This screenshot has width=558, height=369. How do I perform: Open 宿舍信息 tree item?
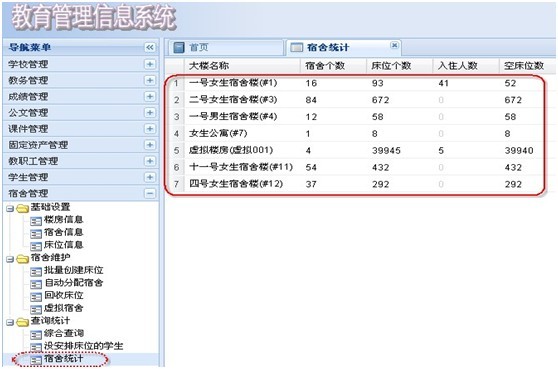coord(63,232)
